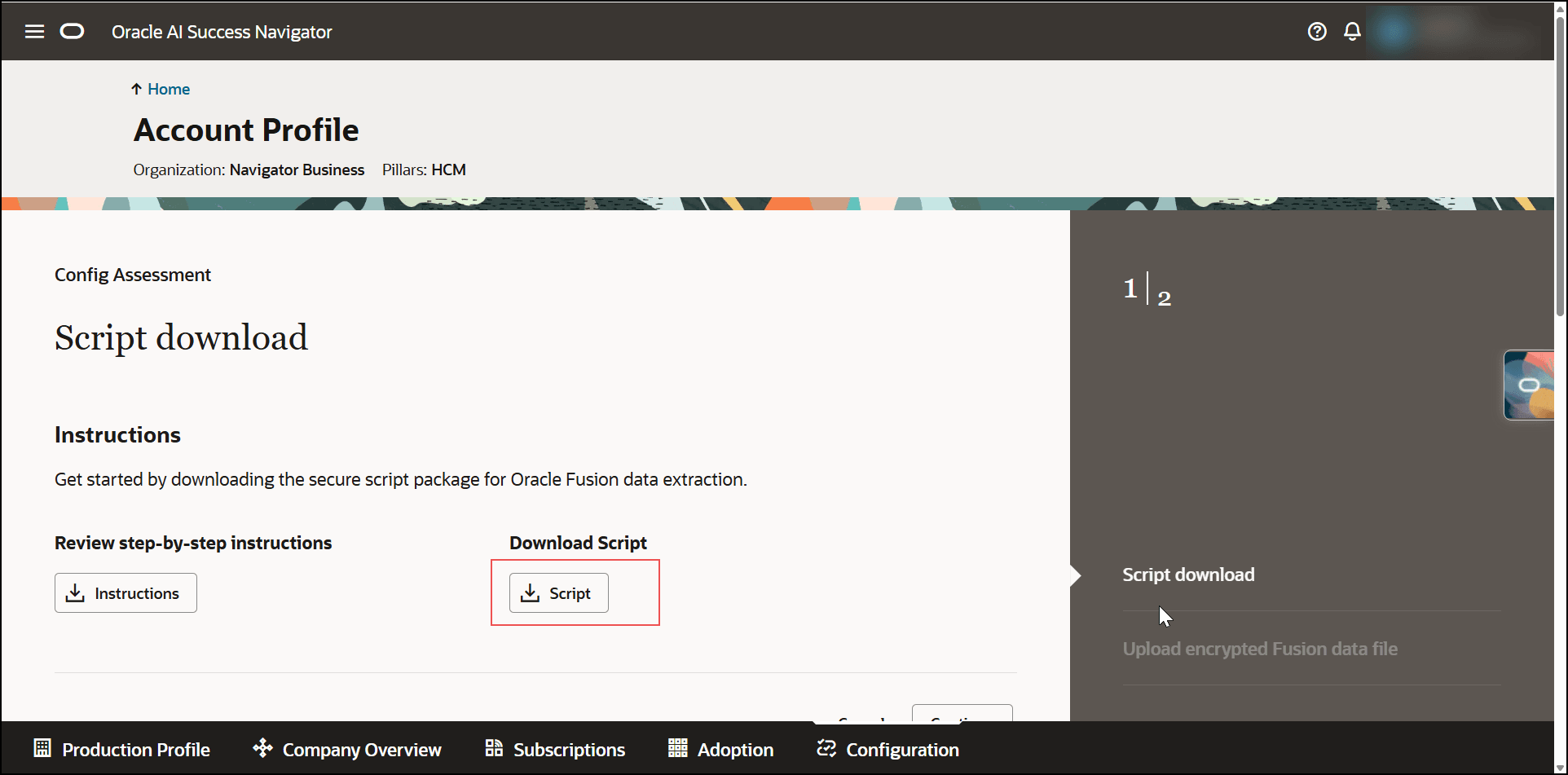Image resolution: width=1568 pixels, height=775 pixels.
Task: Click the HCM pillar value
Action: coord(448,170)
